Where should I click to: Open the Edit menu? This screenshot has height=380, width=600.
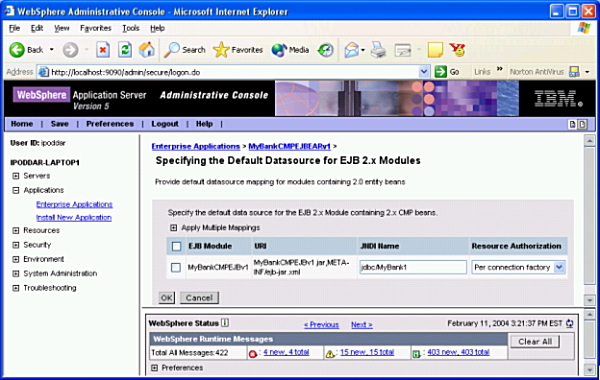[x=37, y=28]
